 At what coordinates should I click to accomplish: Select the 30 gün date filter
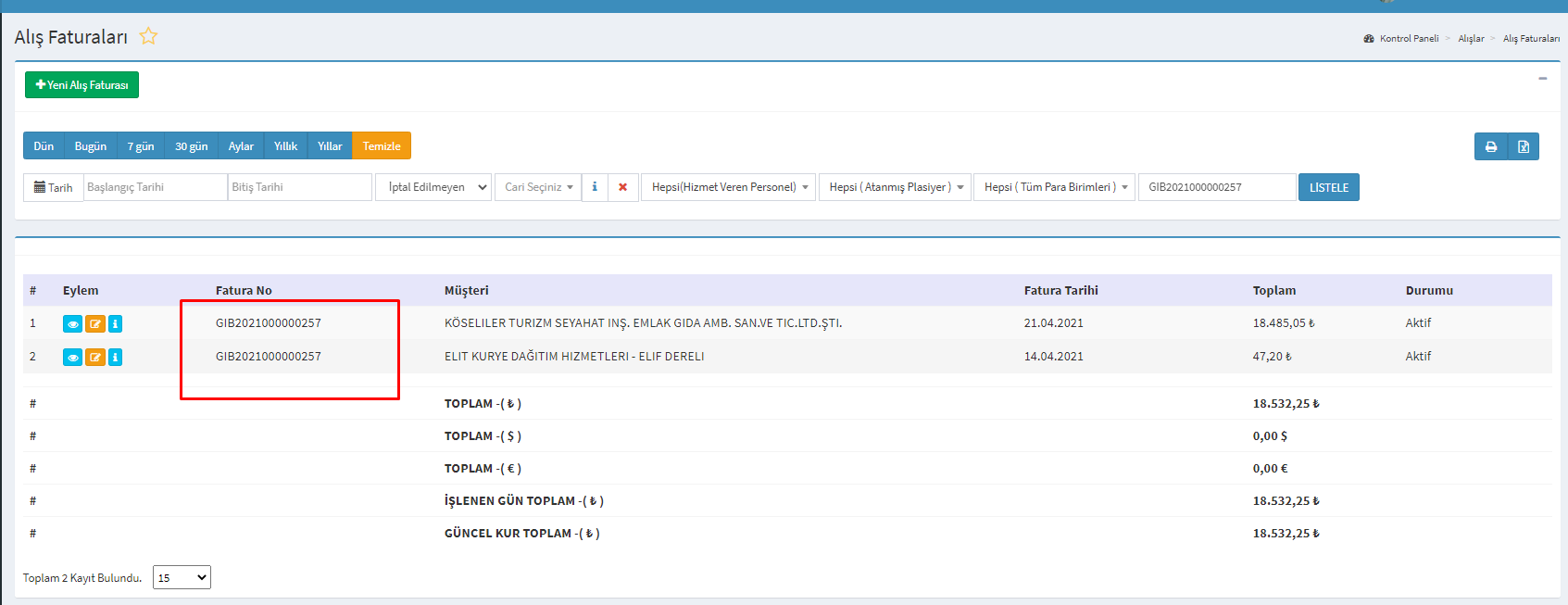pyautogui.click(x=191, y=146)
